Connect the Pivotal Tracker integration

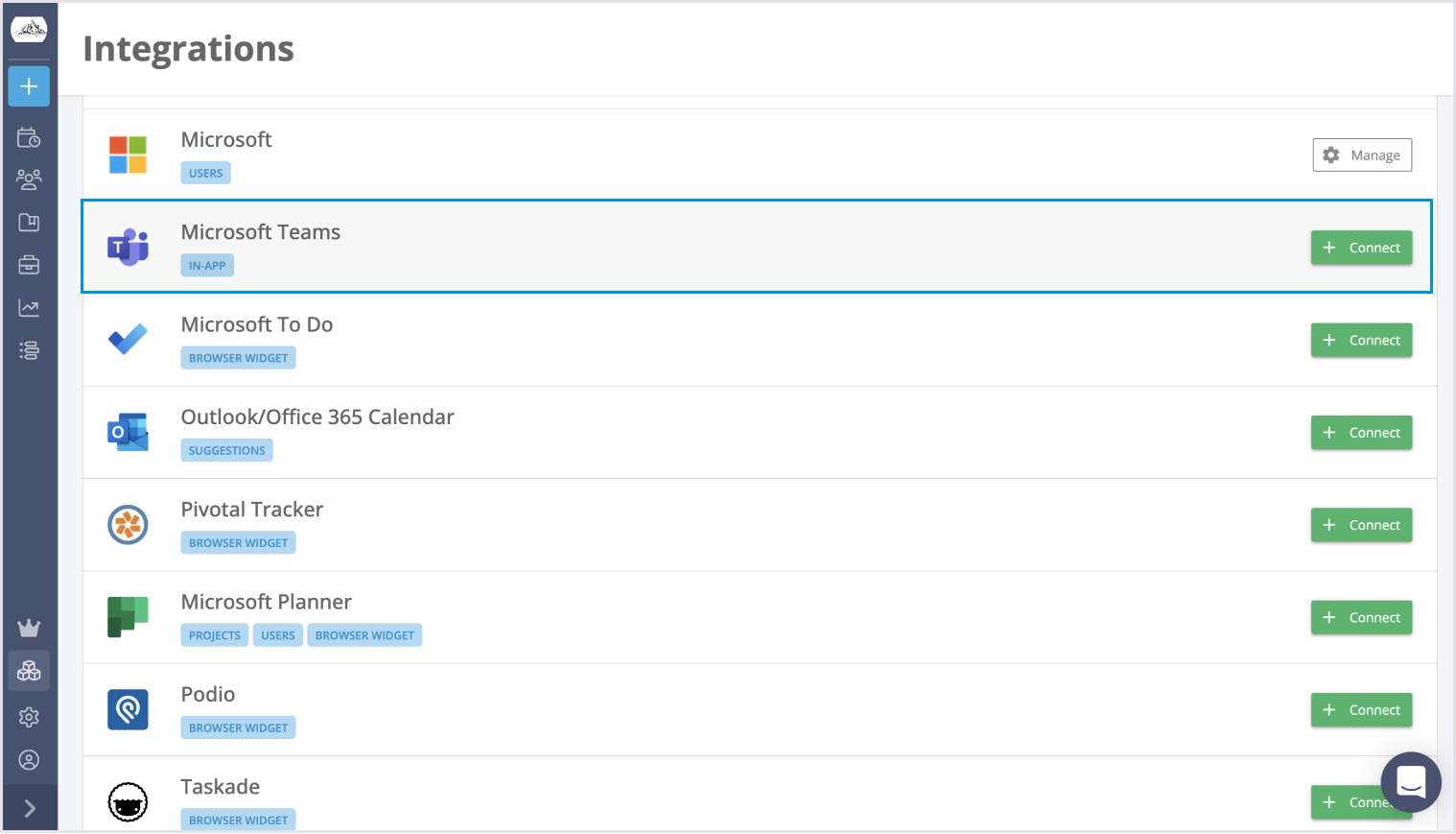tap(1361, 525)
